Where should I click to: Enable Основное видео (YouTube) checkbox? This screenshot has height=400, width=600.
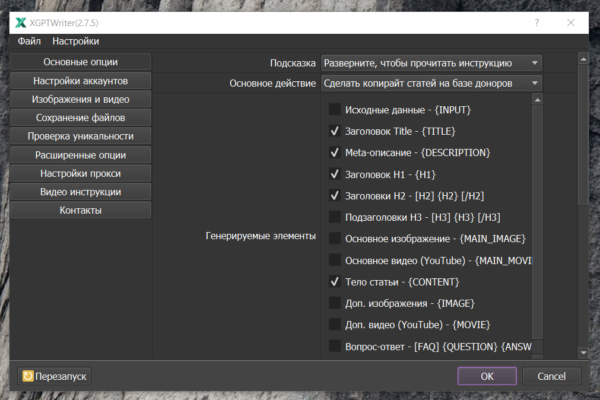(x=335, y=260)
